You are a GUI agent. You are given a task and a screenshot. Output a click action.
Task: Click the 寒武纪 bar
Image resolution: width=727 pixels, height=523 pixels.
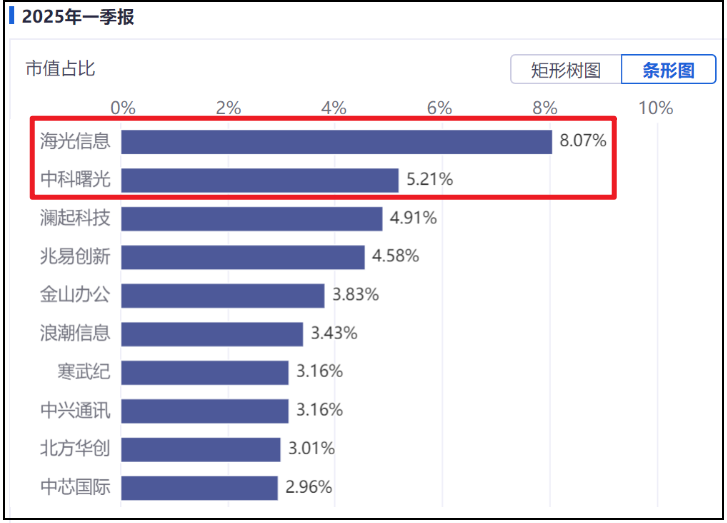(x=205, y=373)
